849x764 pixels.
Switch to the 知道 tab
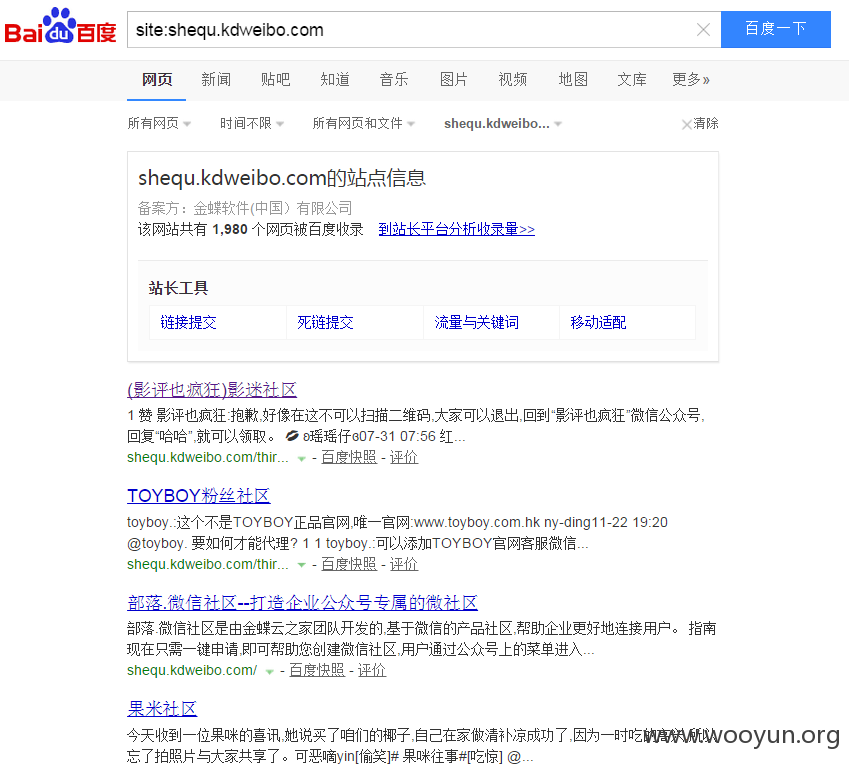pos(335,80)
